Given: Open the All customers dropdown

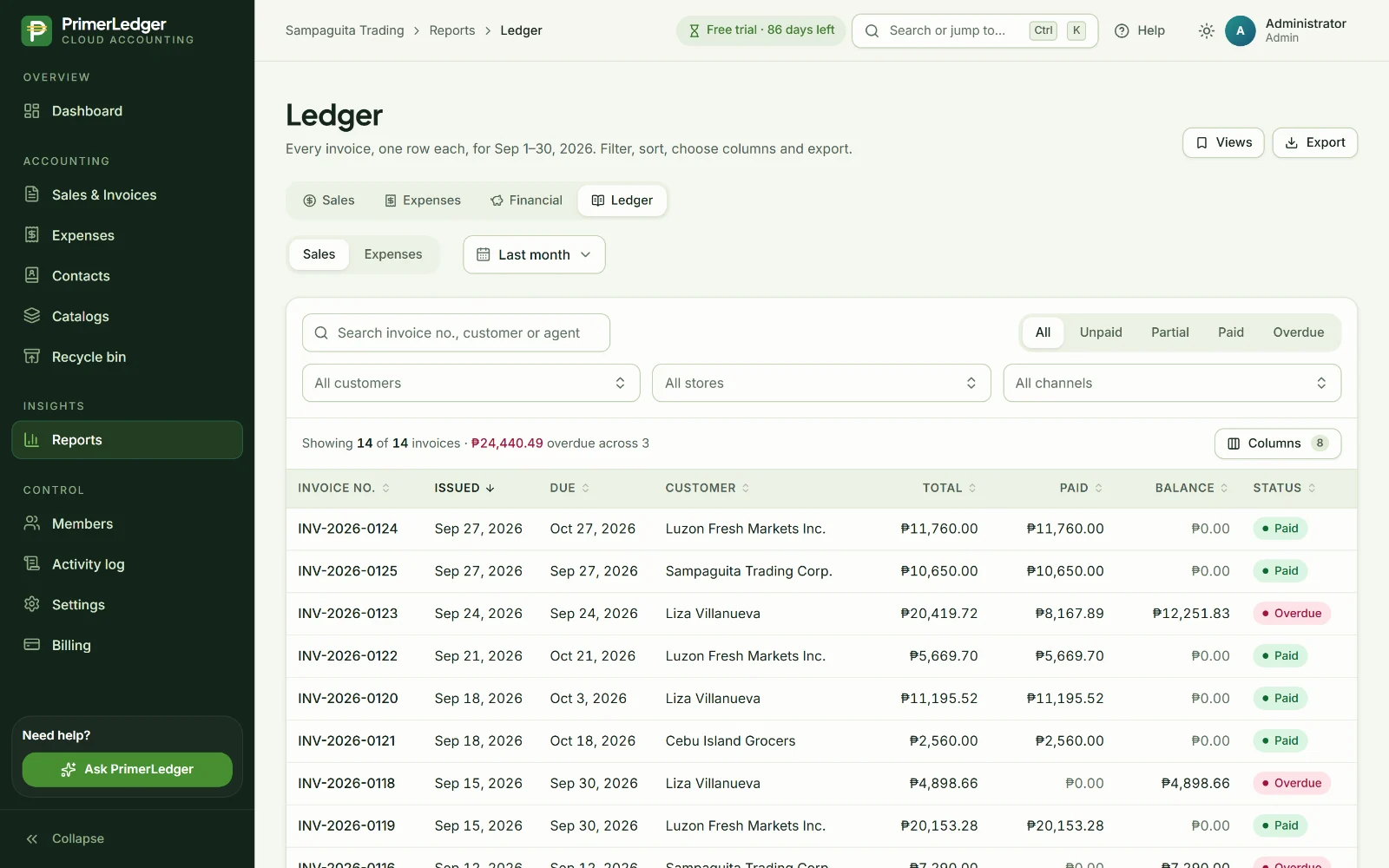Looking at the screenshot, I should click(x=471, y=383).
